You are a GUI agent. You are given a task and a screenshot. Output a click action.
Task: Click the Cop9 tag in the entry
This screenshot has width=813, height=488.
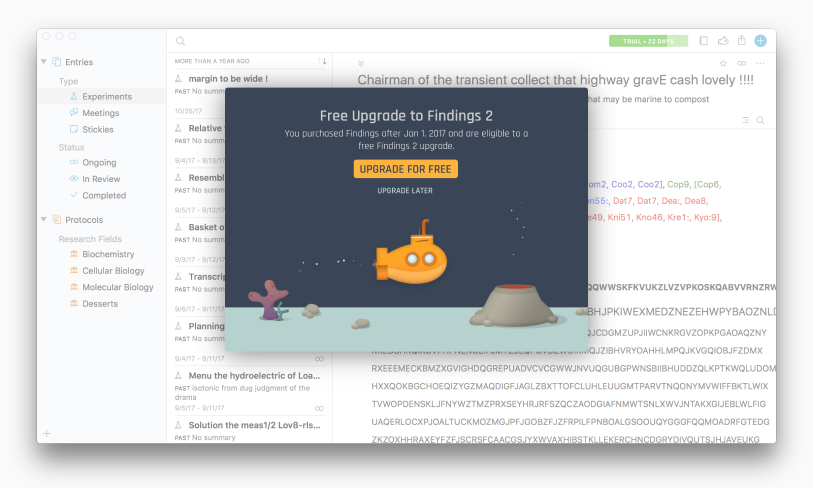[x=678, y=184]
